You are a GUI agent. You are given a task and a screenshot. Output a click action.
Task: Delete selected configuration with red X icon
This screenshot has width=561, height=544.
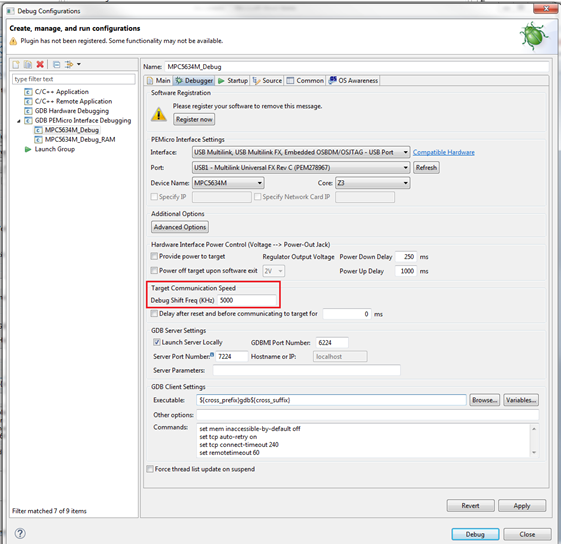point(40,64)
